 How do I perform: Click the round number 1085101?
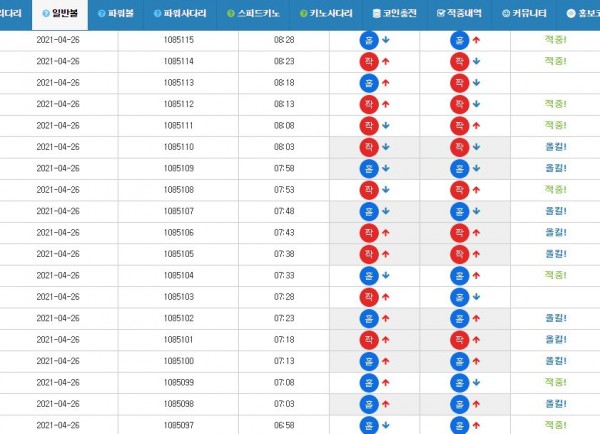tap(179, 340)
